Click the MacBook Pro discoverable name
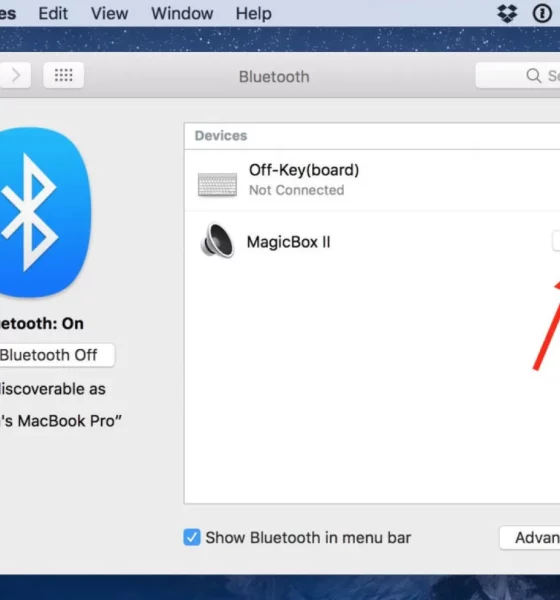Image resolution: width=560 pixels, height=600 pixels. (x=61, y=421)
